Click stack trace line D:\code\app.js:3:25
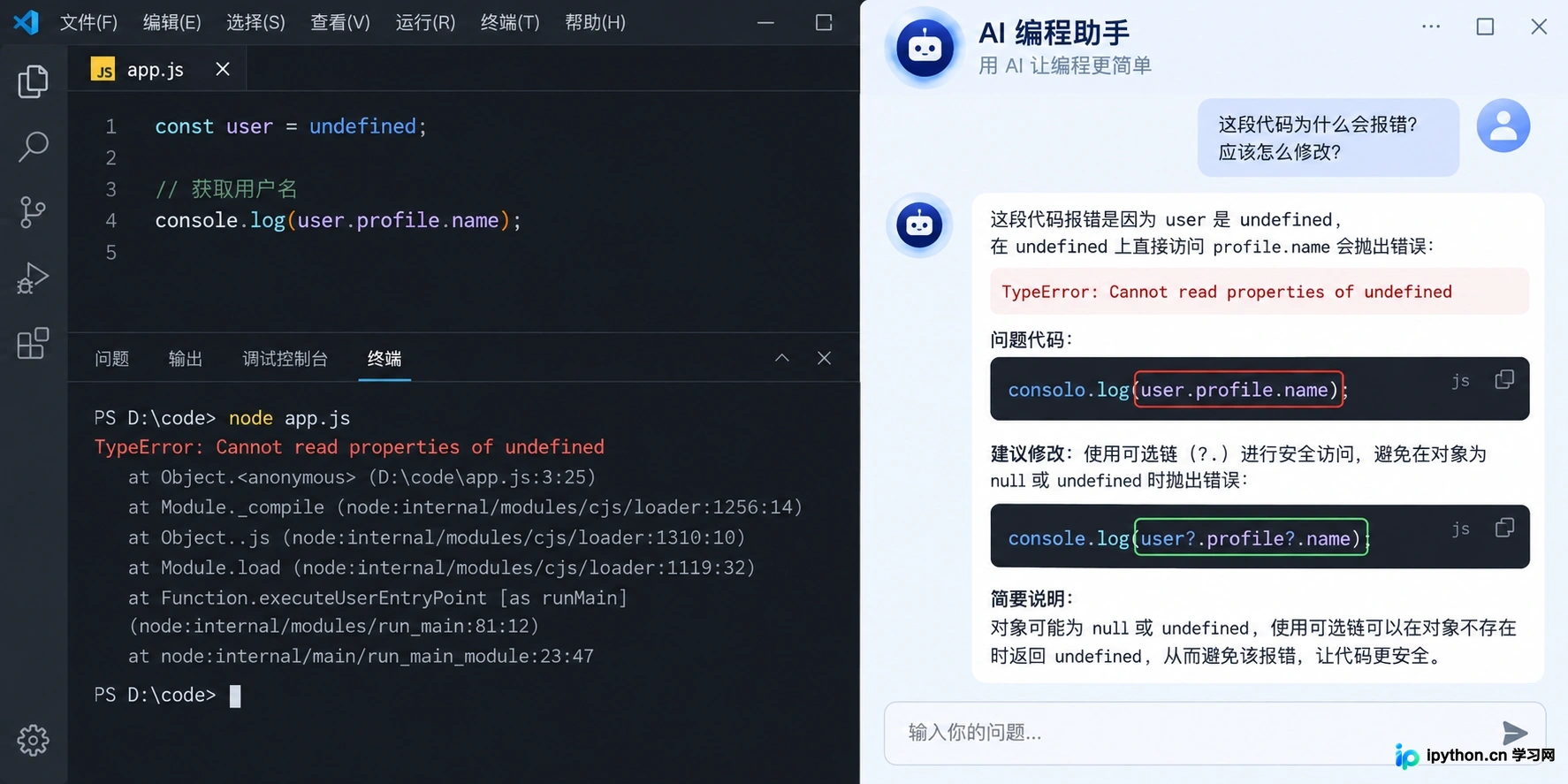This screenshot has height=784, width=1568. click(362, 477)
